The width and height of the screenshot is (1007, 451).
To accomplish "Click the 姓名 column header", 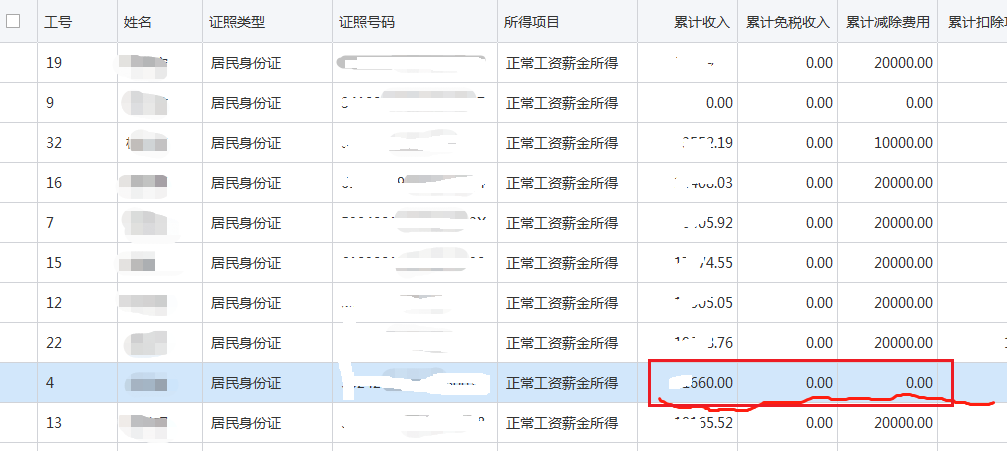I will pyautogui.click(x=138, y=22).
